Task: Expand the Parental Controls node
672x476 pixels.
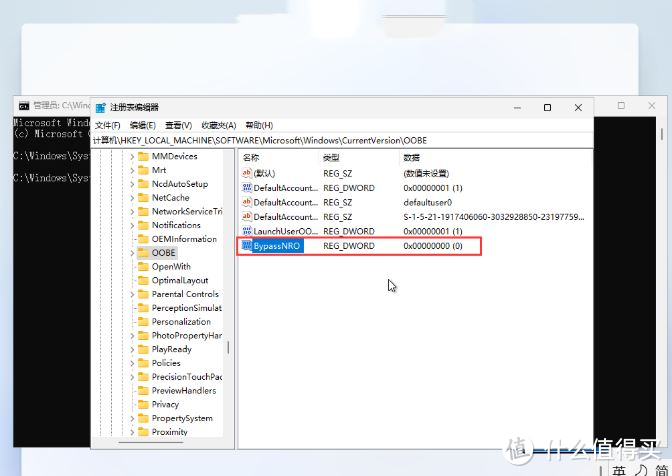Action: point(132,294)
